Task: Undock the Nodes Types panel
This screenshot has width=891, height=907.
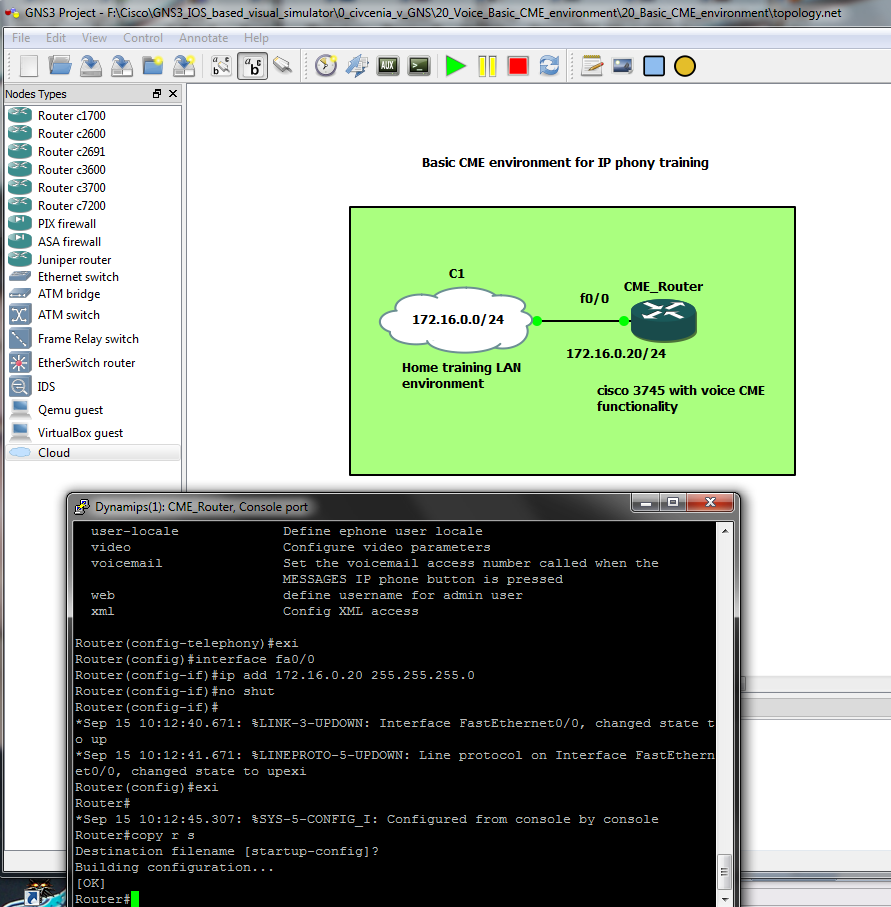Action: click(157, 94)
